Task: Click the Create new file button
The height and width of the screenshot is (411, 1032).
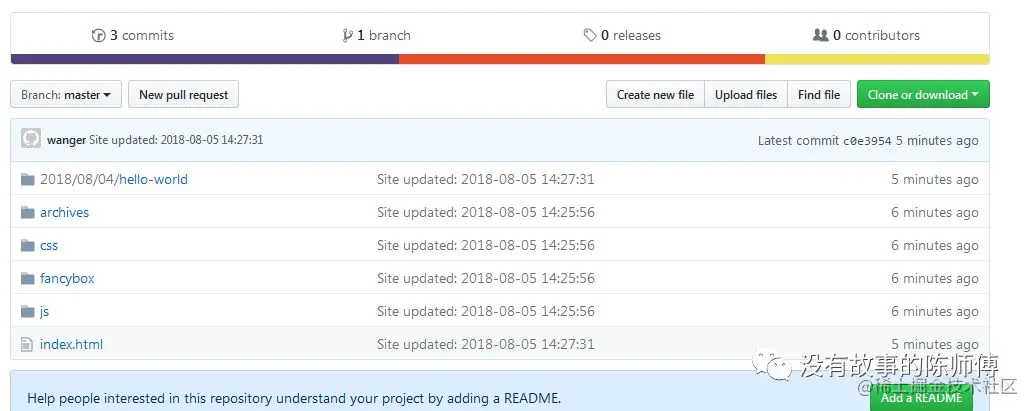Action: [x=656, y=95]
